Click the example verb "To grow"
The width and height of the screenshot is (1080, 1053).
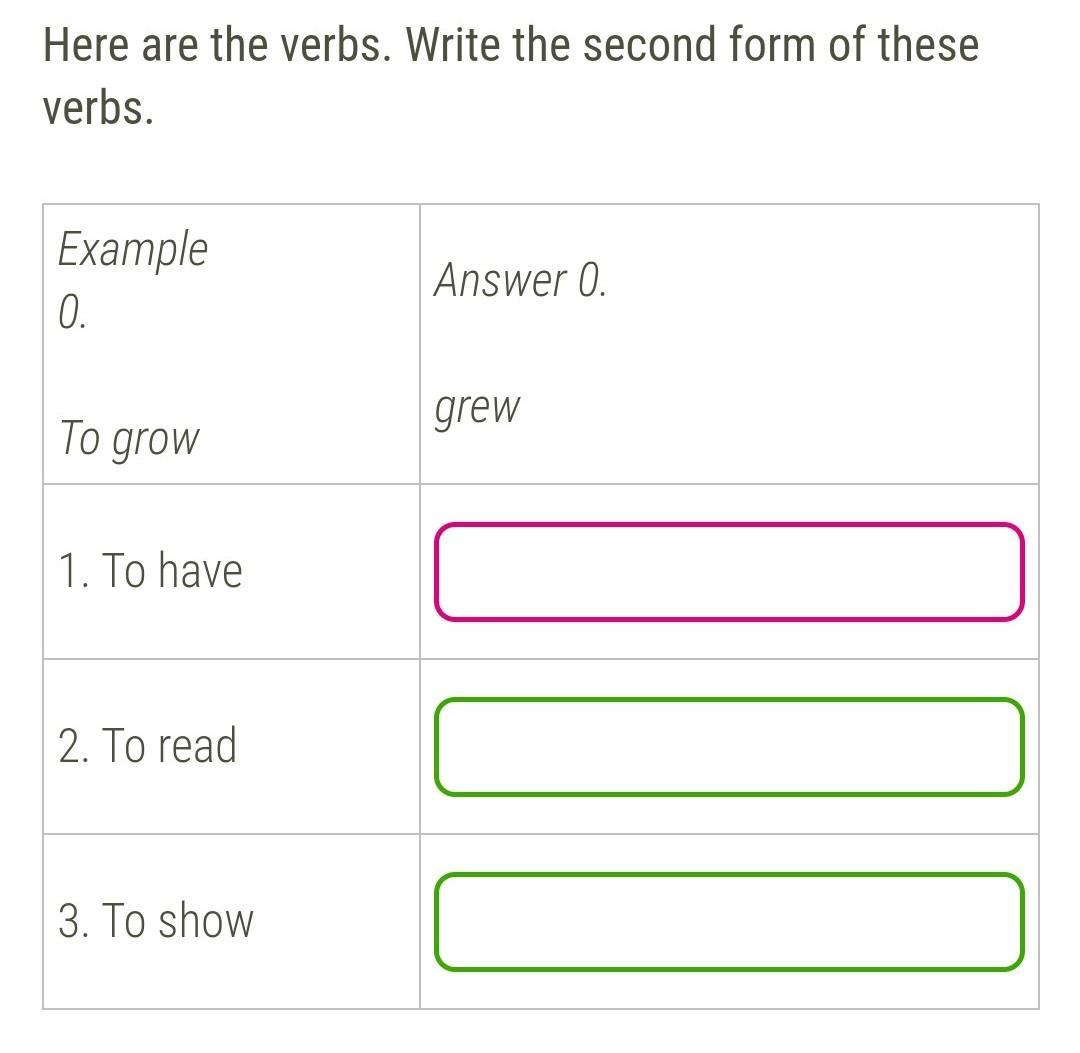(129, 439)
